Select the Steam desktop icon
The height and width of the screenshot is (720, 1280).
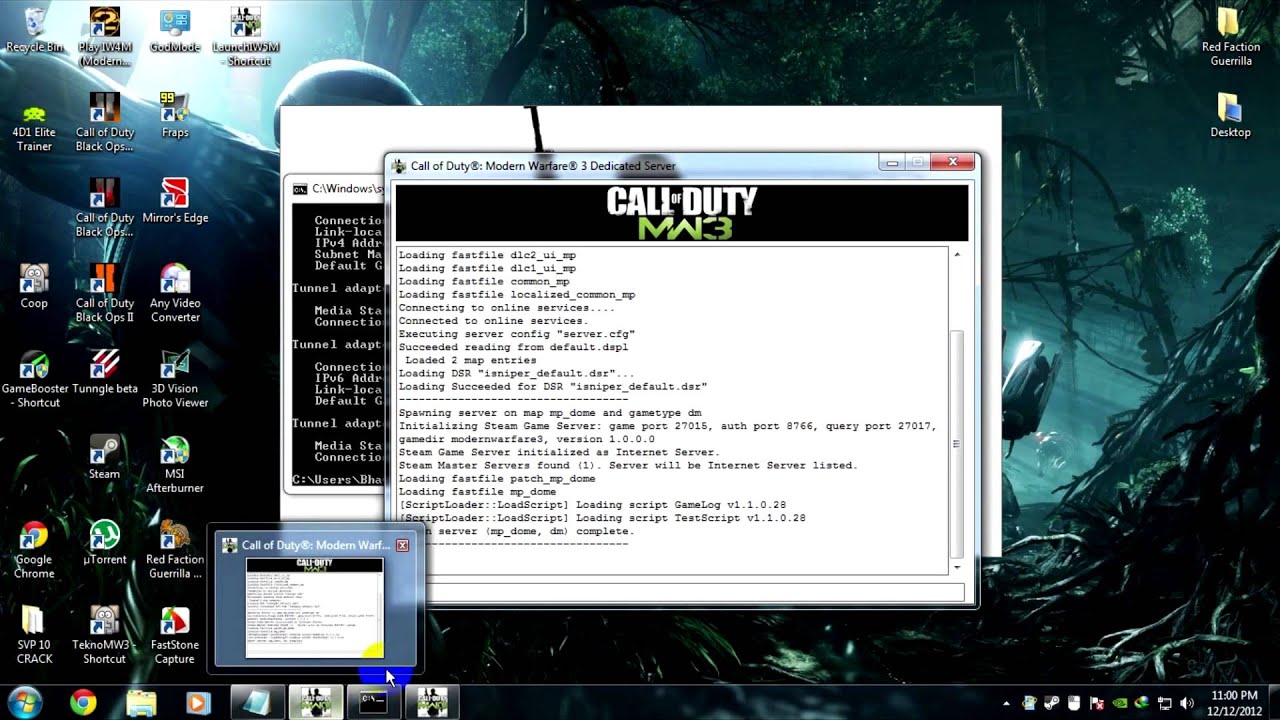105,457
